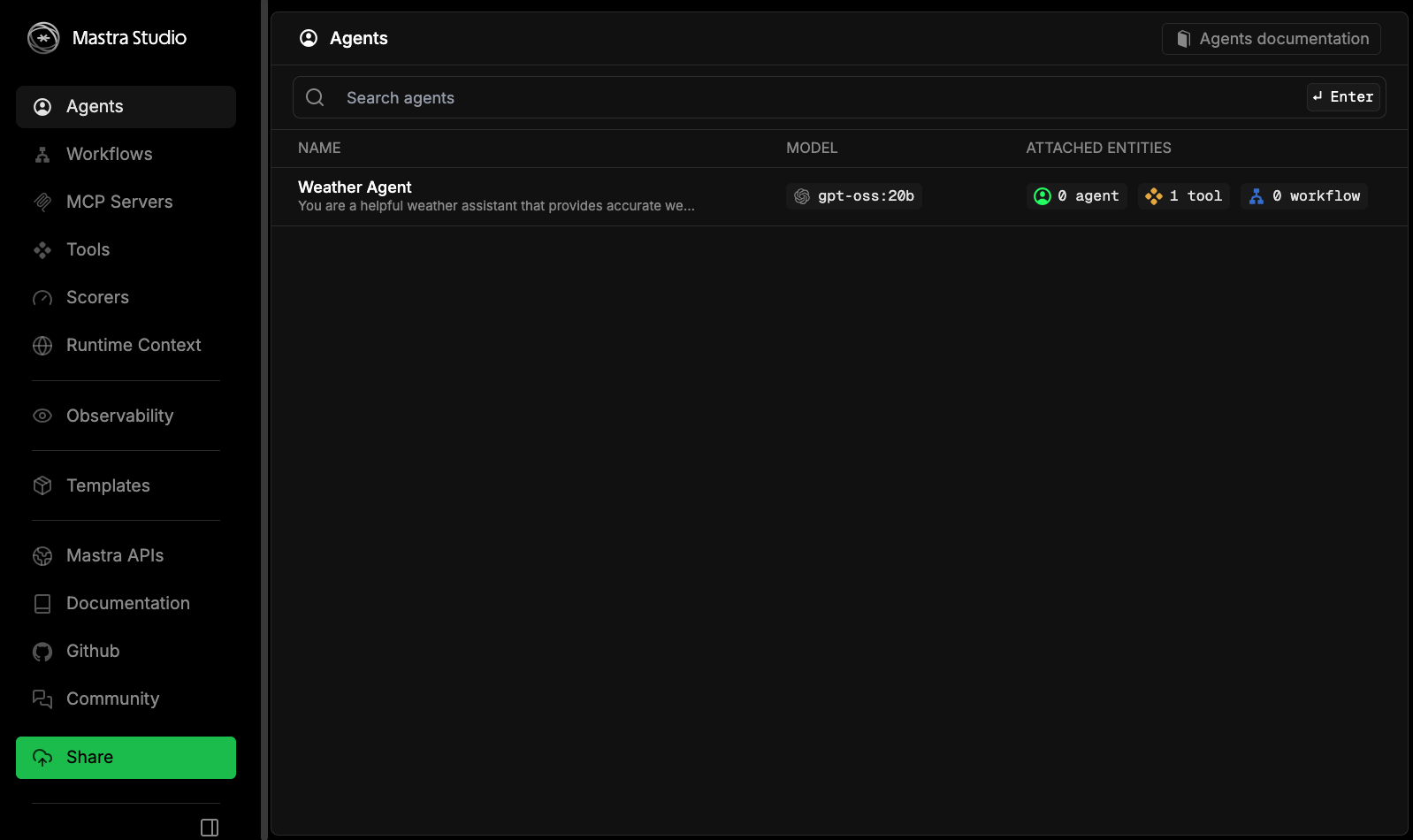Screen dimensions: 1413x840
Task: Click the MCP Servers sidebar icon
Action: point(42,202)
